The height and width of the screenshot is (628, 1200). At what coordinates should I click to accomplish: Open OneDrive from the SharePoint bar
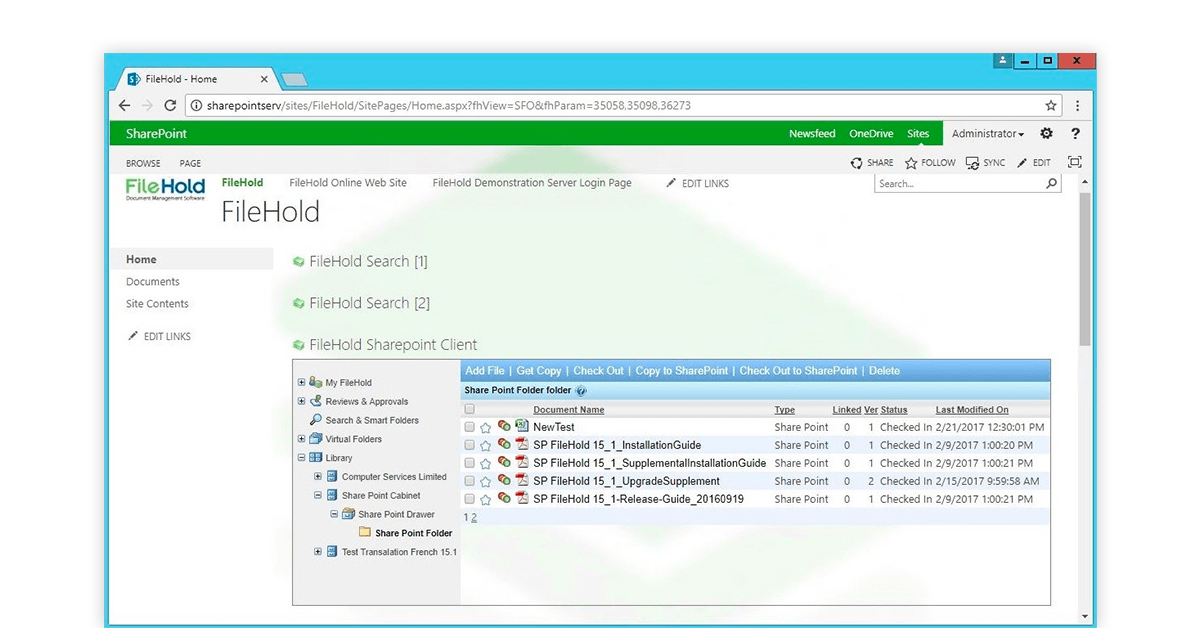(871, 134)
